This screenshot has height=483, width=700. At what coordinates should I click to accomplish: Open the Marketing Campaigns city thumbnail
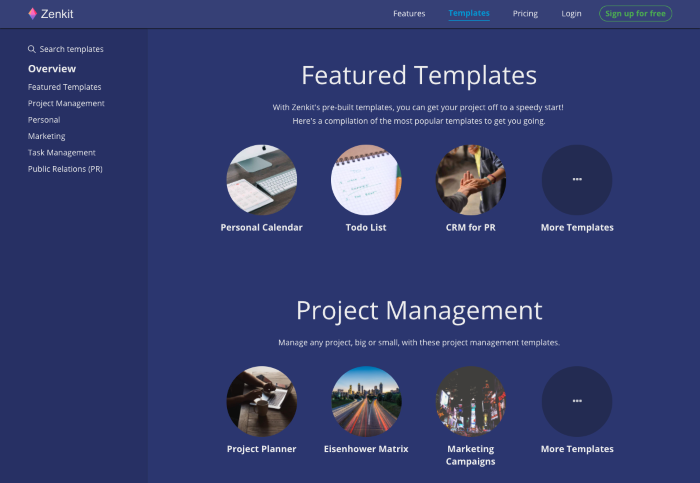click(471, 401)
